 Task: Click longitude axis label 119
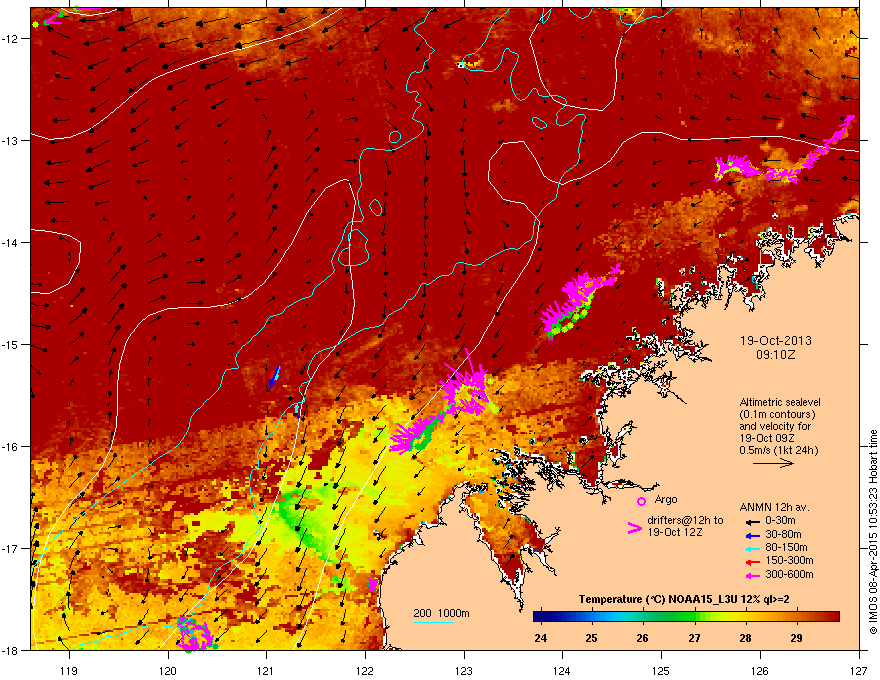[69, 670]
